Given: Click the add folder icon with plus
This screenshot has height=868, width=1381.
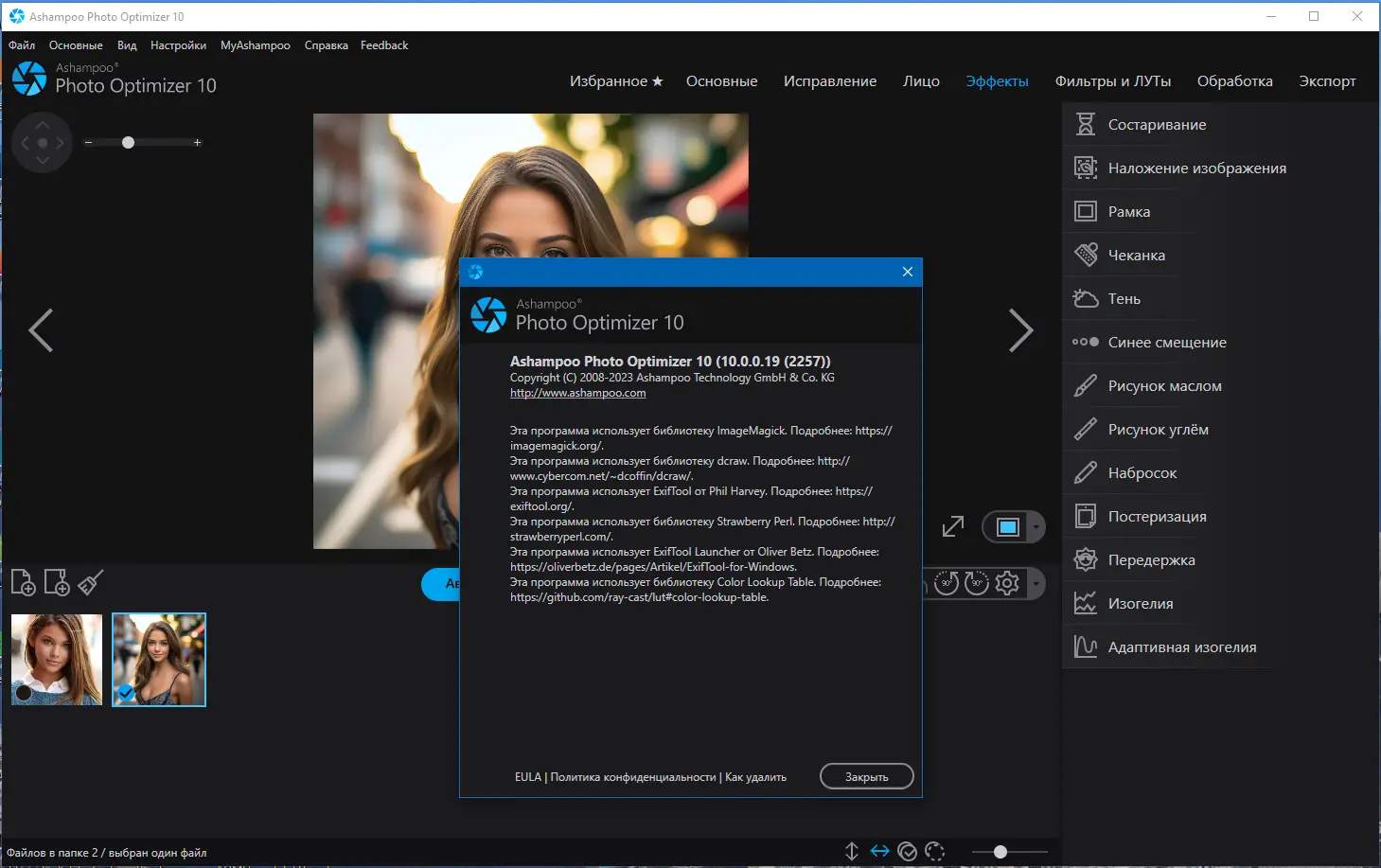Looking at the screenshot, I should [57, 583].
